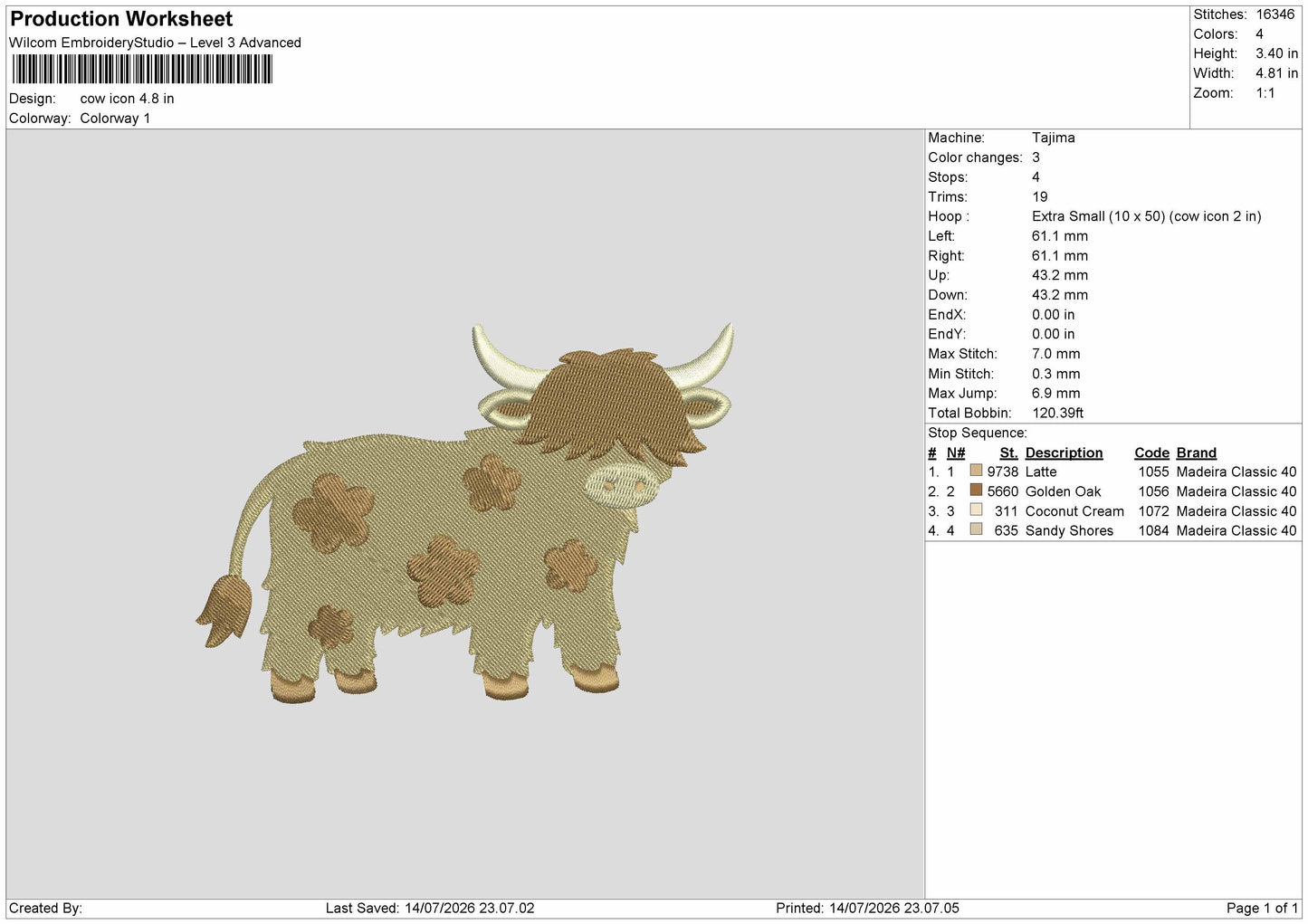Click stitch count 5660 in Golden Oak row
The width and height of the screenshot is (1308, 924).
[1002, 491]
